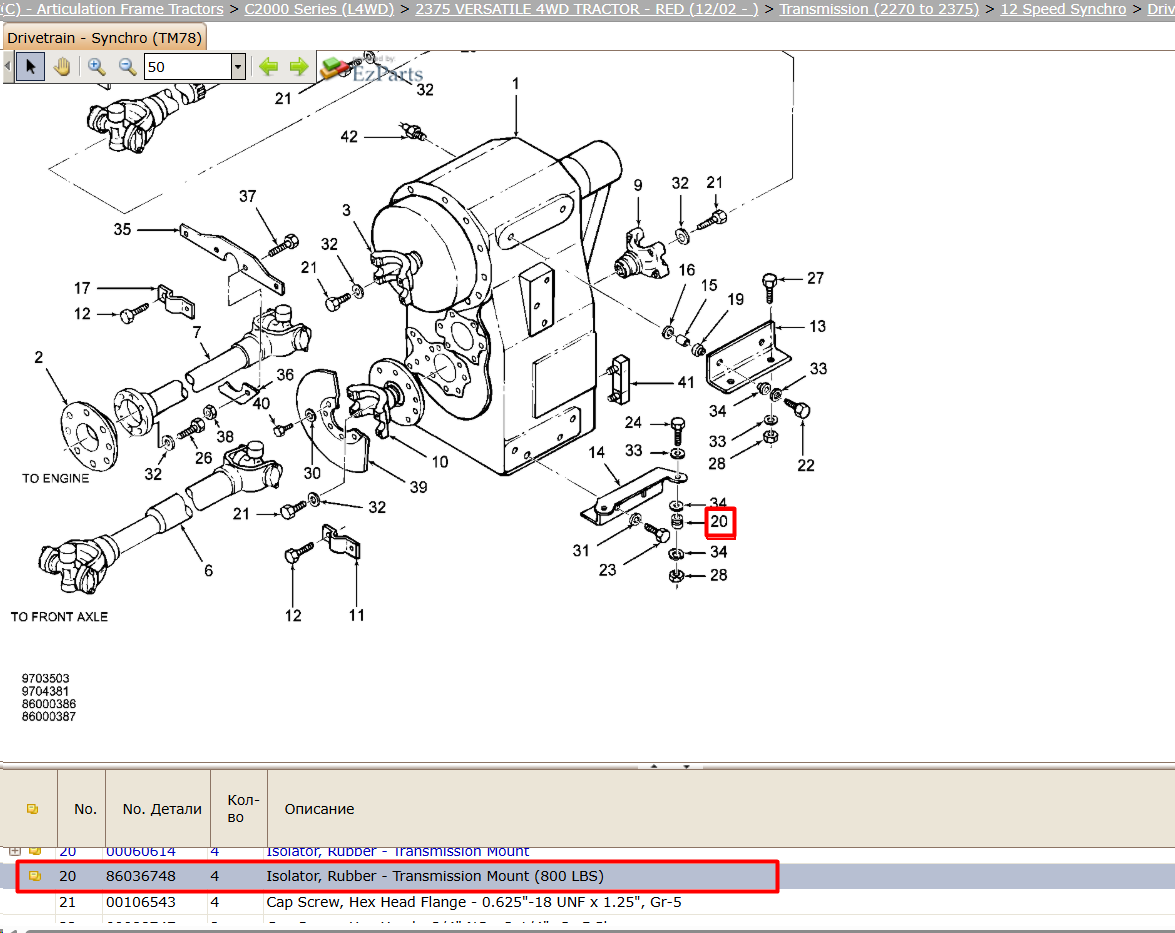Screen dimensions: 1175x933
Task: Activate the hand pan tool
Action: coord(61,67)
